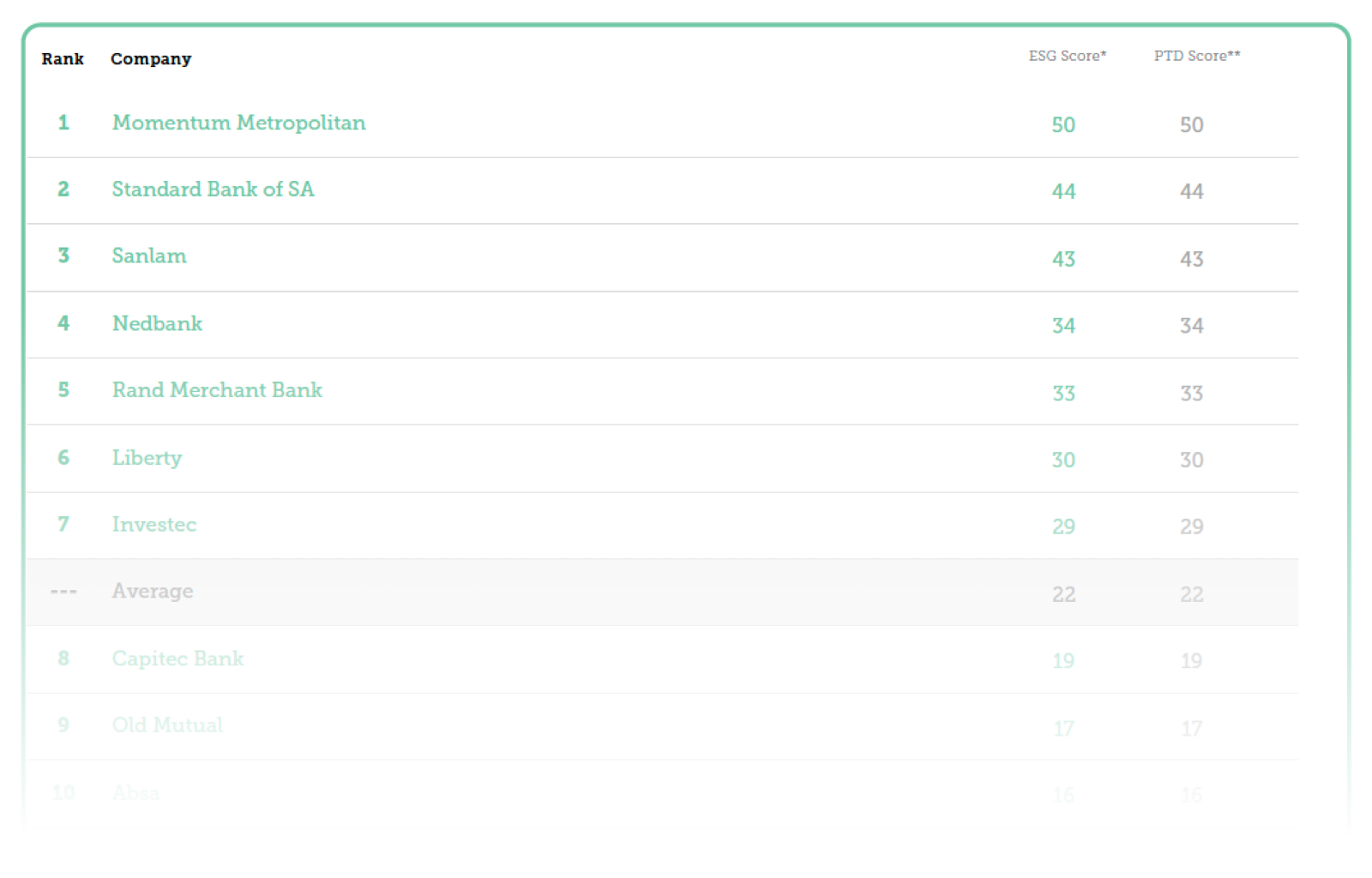
Task: Click PTD score 44 for Standard Bank
Action: 1192,191
